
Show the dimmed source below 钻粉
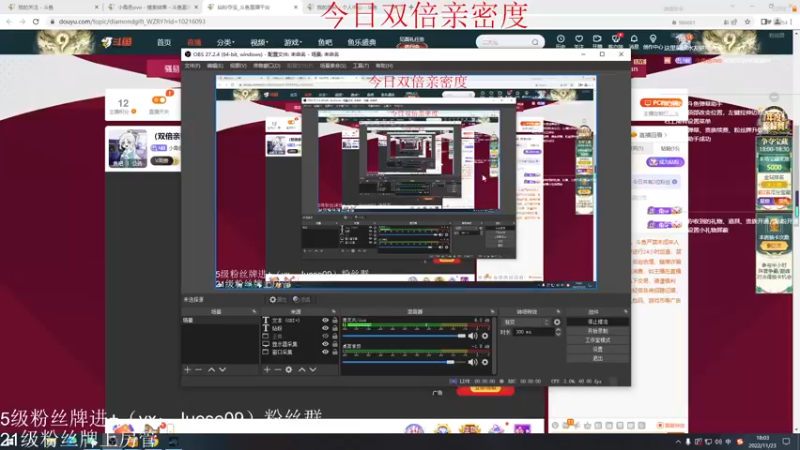click(325, 336)
